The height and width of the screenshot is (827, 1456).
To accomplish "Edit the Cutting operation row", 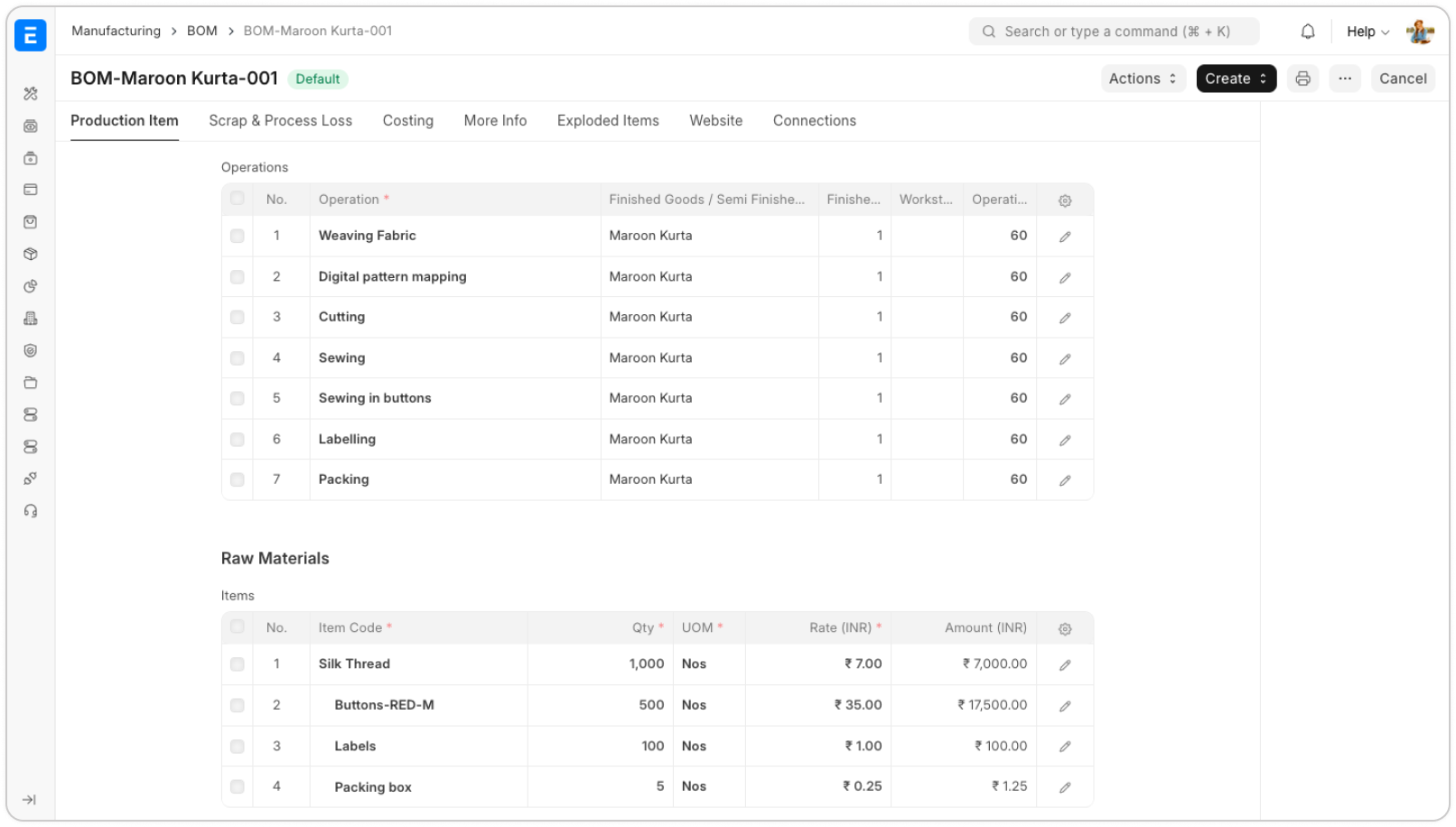I will (x=1065, y=318).
